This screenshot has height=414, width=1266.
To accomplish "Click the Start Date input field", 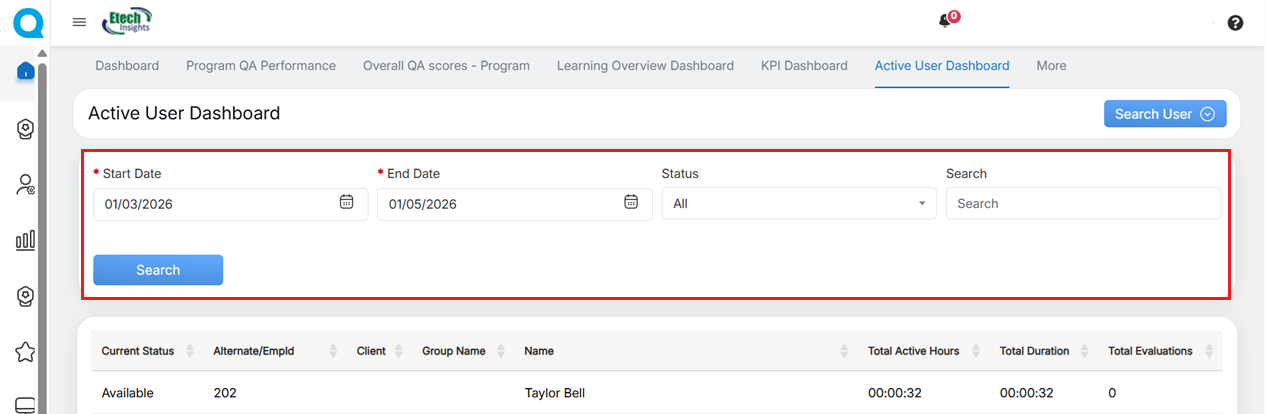I will point(215,204).
